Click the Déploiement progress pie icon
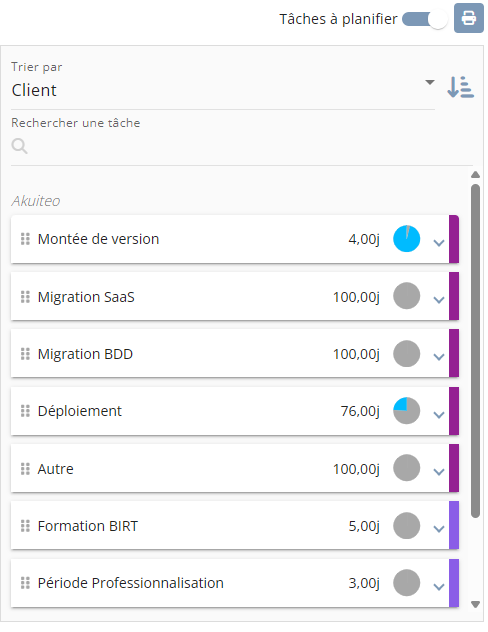The width and height of the screenshot is (488, 632). (406, 411)
